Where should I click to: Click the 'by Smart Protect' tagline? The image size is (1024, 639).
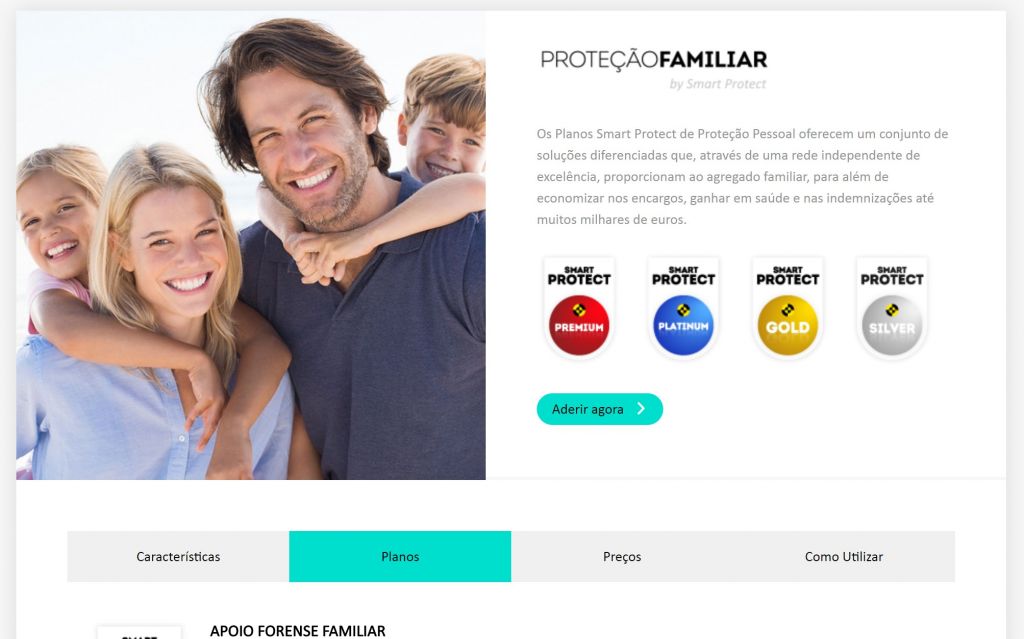717,84
